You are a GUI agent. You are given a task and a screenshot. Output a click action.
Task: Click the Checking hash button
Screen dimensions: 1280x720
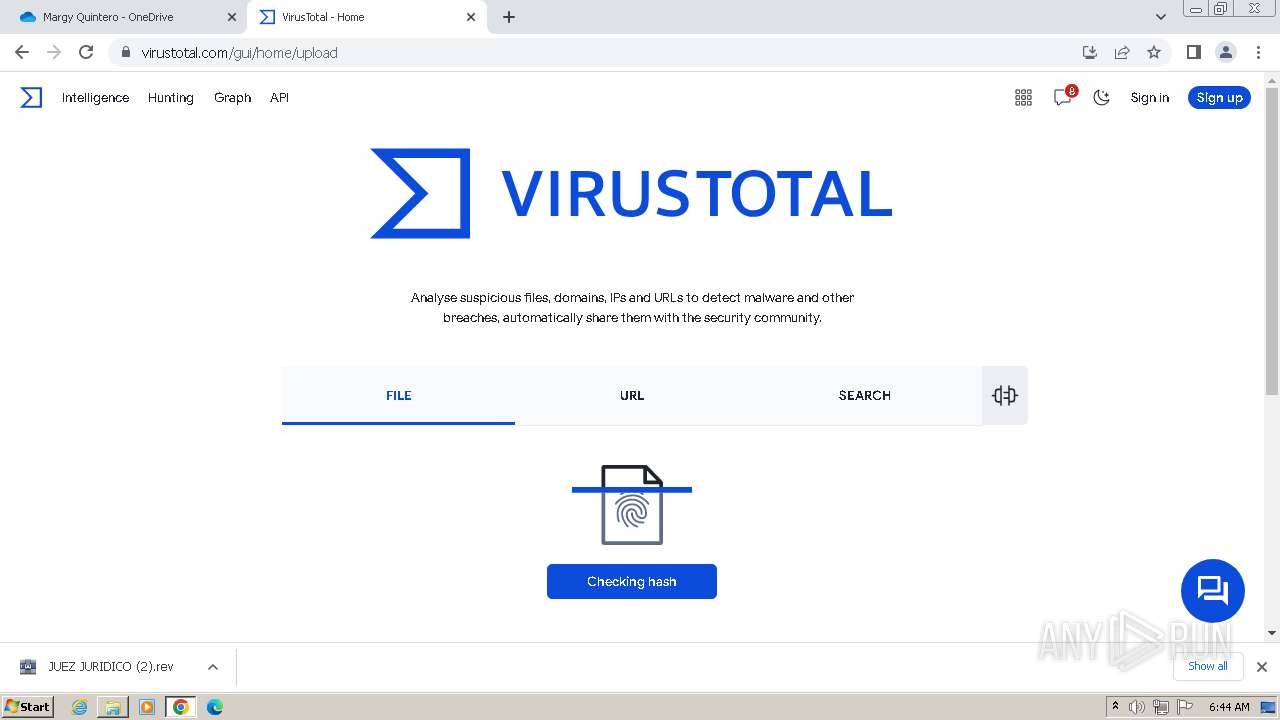632,581
